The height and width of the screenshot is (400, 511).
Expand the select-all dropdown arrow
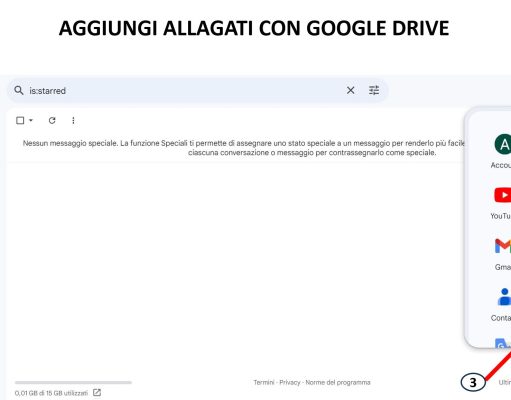(x=31, y=120)
